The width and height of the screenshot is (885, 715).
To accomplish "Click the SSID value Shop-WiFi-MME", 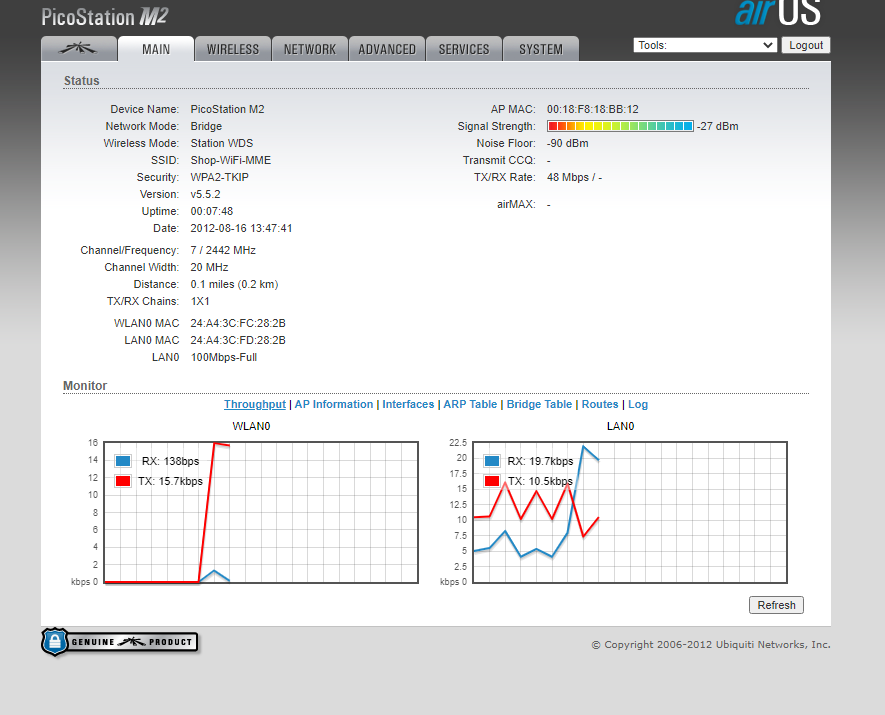I will 230,160.
